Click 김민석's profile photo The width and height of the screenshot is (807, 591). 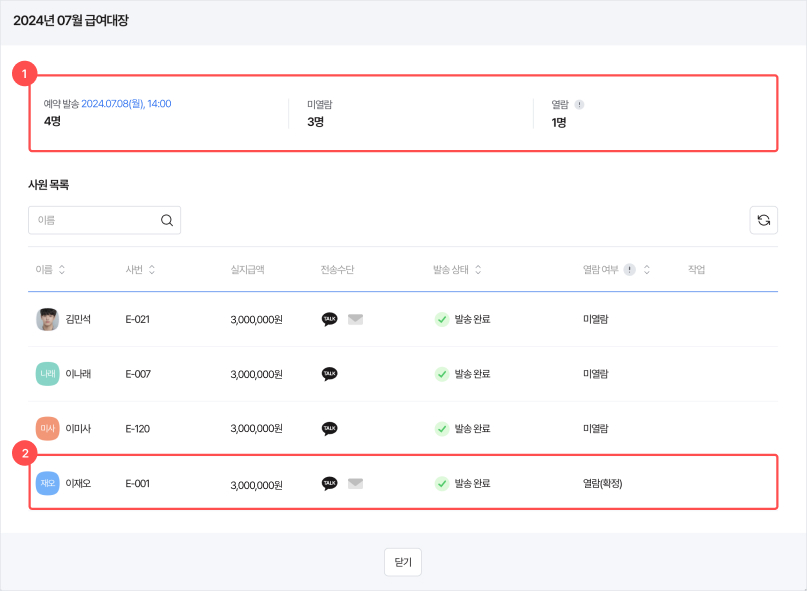pos(47,319)
